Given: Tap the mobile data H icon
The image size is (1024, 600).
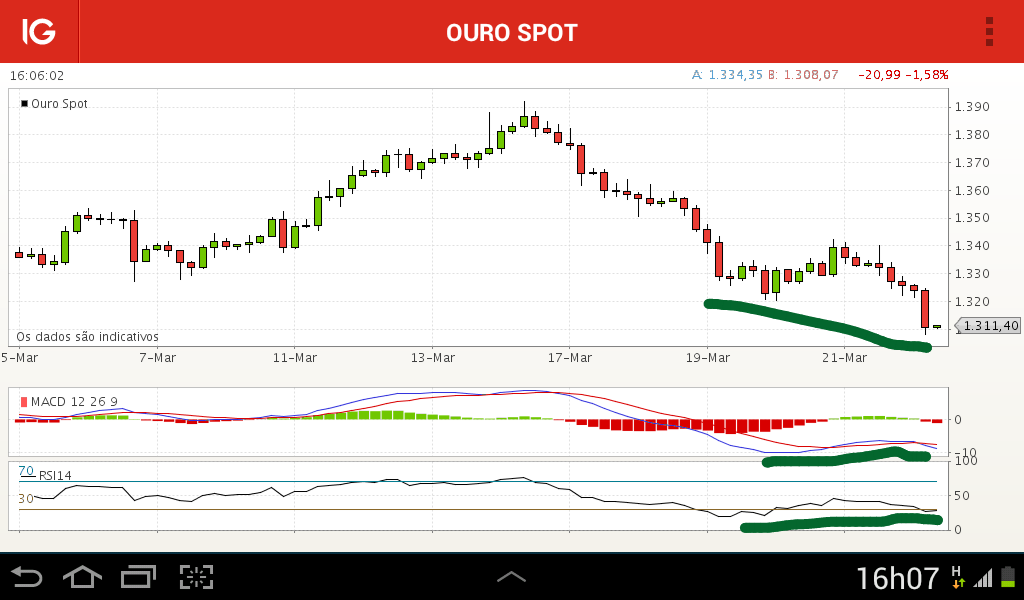Looking at the screenshot, I should coord(958,577).
